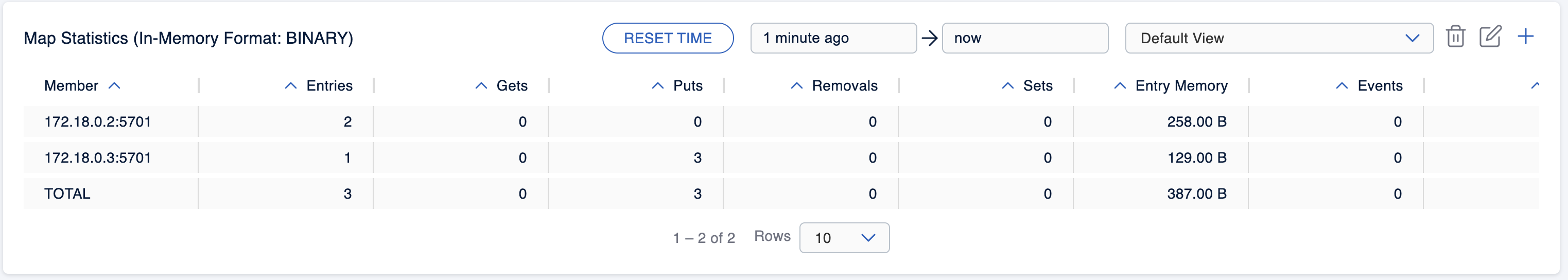Select member row 172.18.0.2:5701
This screenshot has height=280, width=1568.
(x=97, y=122)
